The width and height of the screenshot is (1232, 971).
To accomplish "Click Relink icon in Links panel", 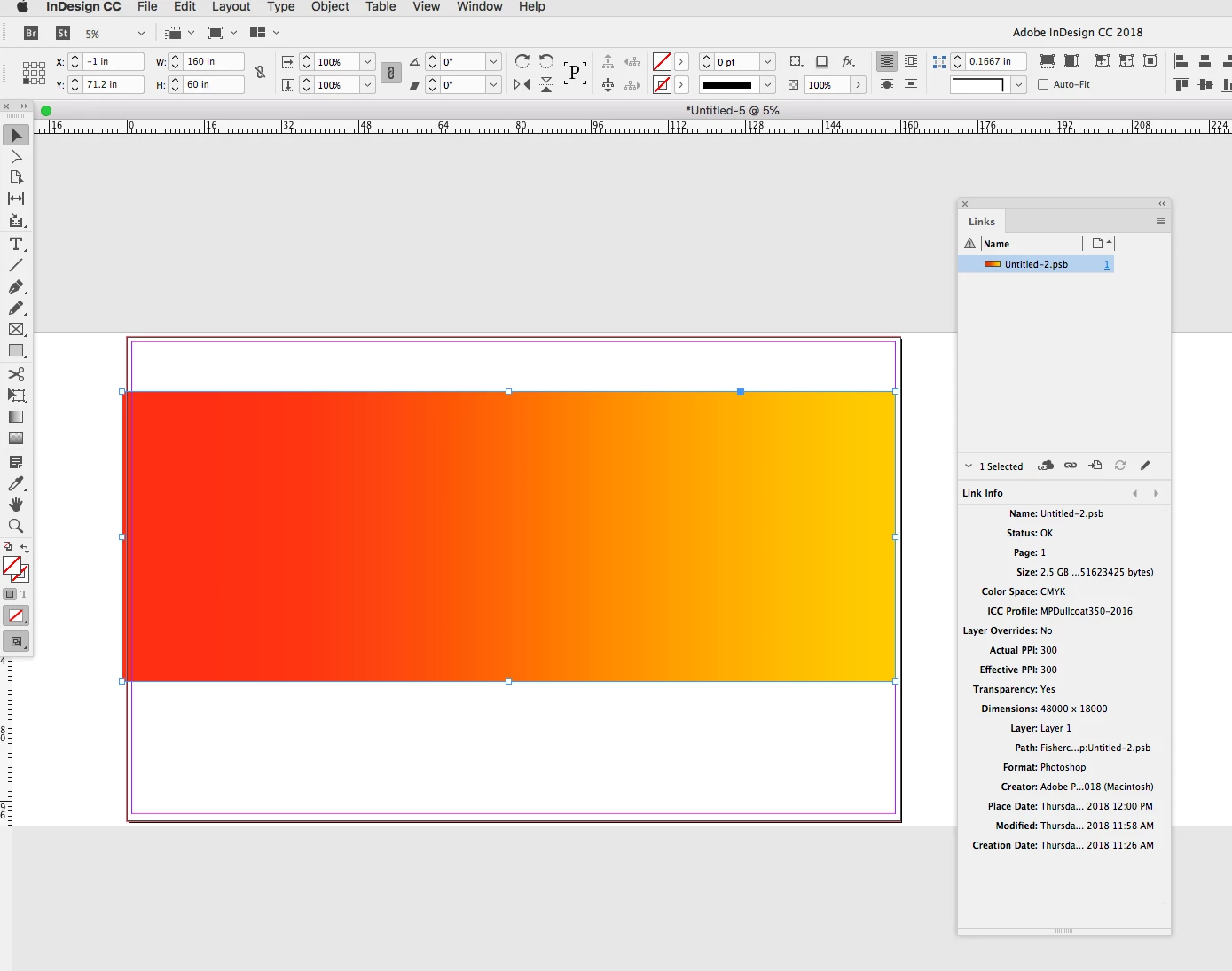I will [x=1071, y=466].
